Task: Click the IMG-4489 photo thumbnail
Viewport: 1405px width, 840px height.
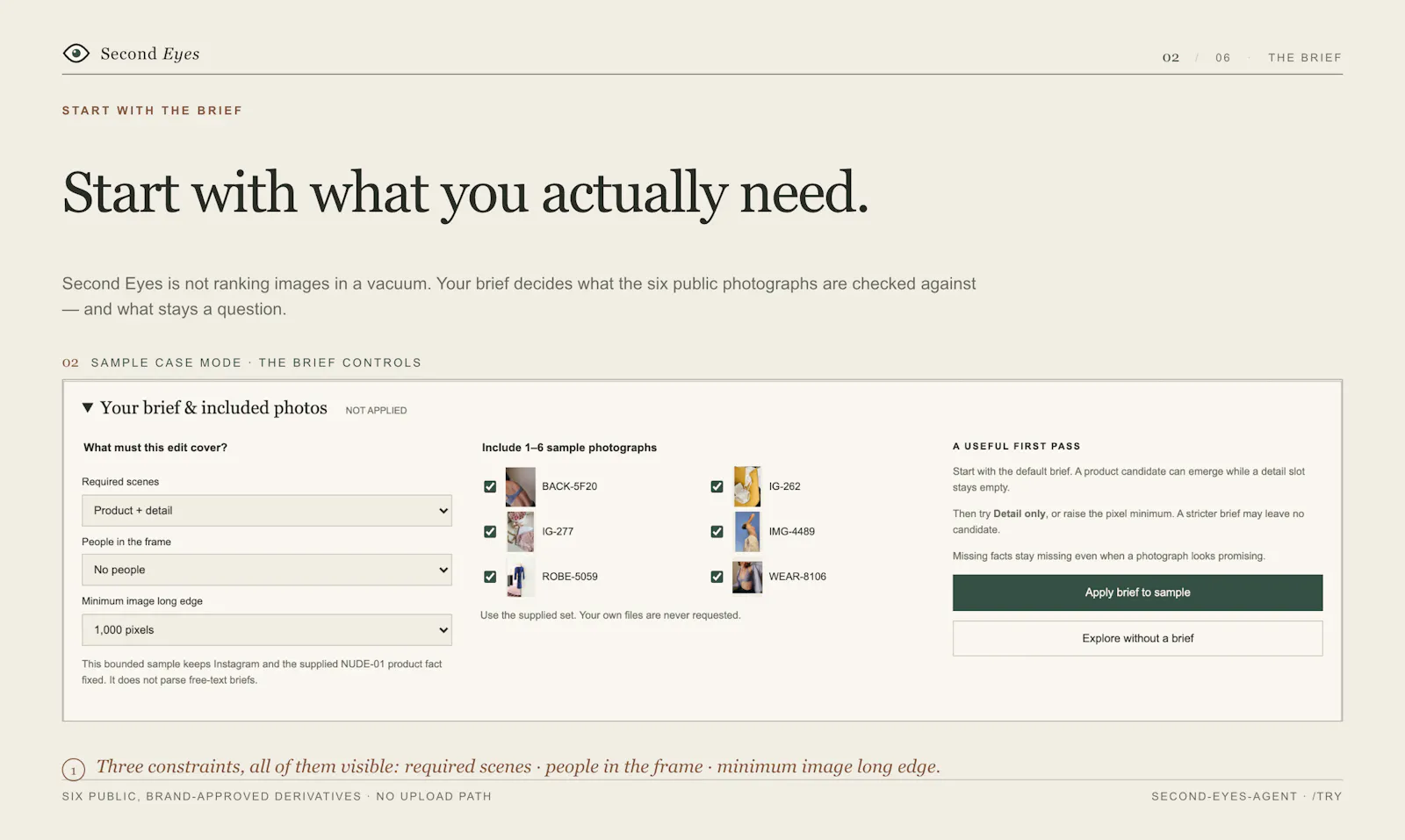Action: coord(747,532)
